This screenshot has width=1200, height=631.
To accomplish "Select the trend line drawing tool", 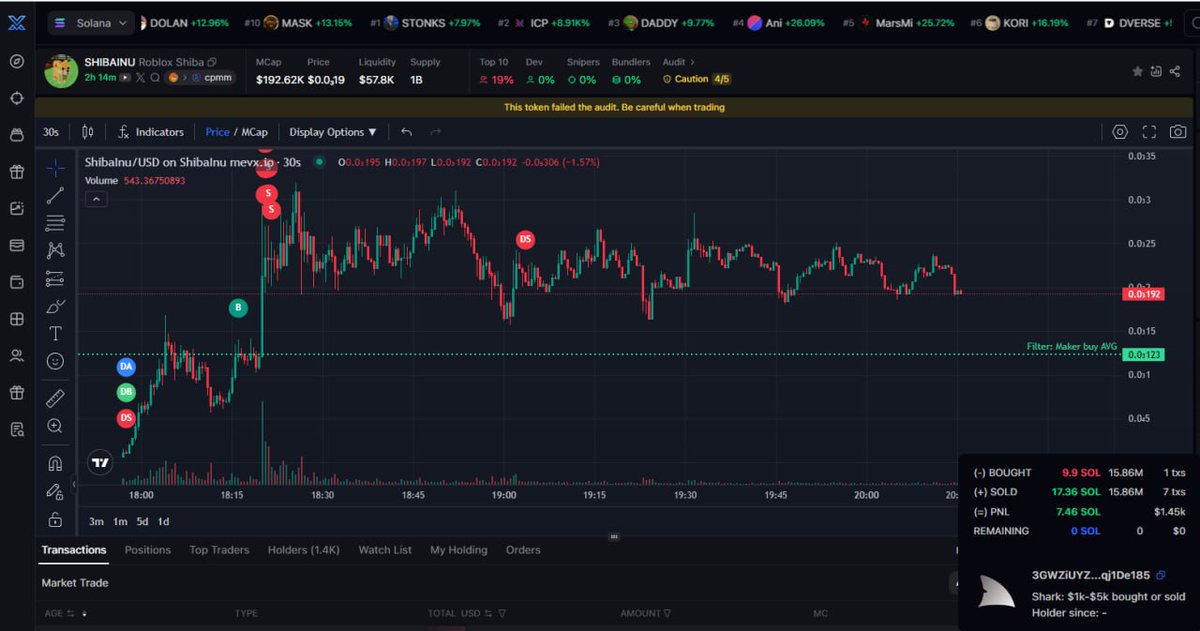I will click(x=56, y=195).
